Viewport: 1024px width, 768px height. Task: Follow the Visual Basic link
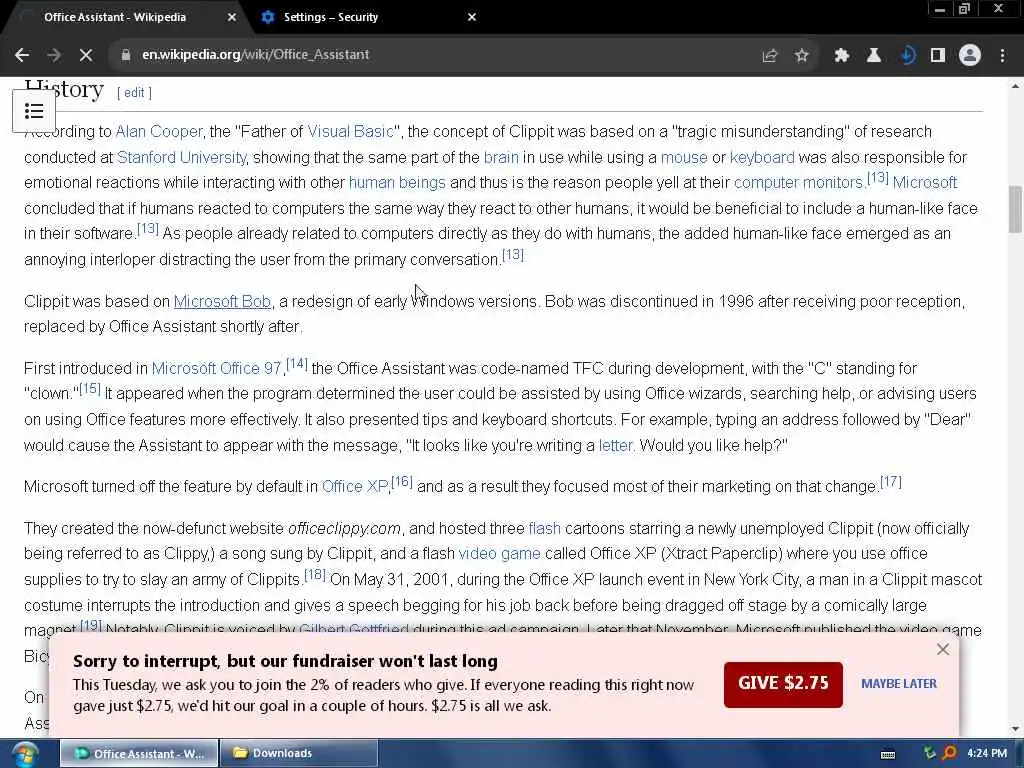351,131
